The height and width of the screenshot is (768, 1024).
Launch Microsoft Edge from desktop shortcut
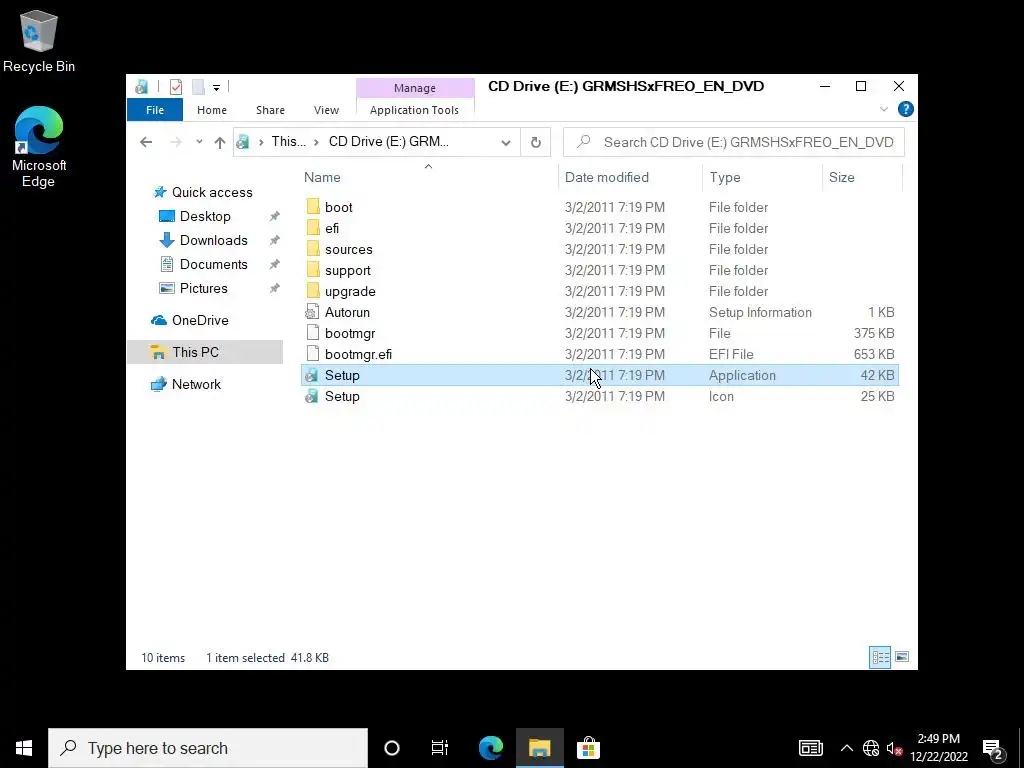[39, 147]
